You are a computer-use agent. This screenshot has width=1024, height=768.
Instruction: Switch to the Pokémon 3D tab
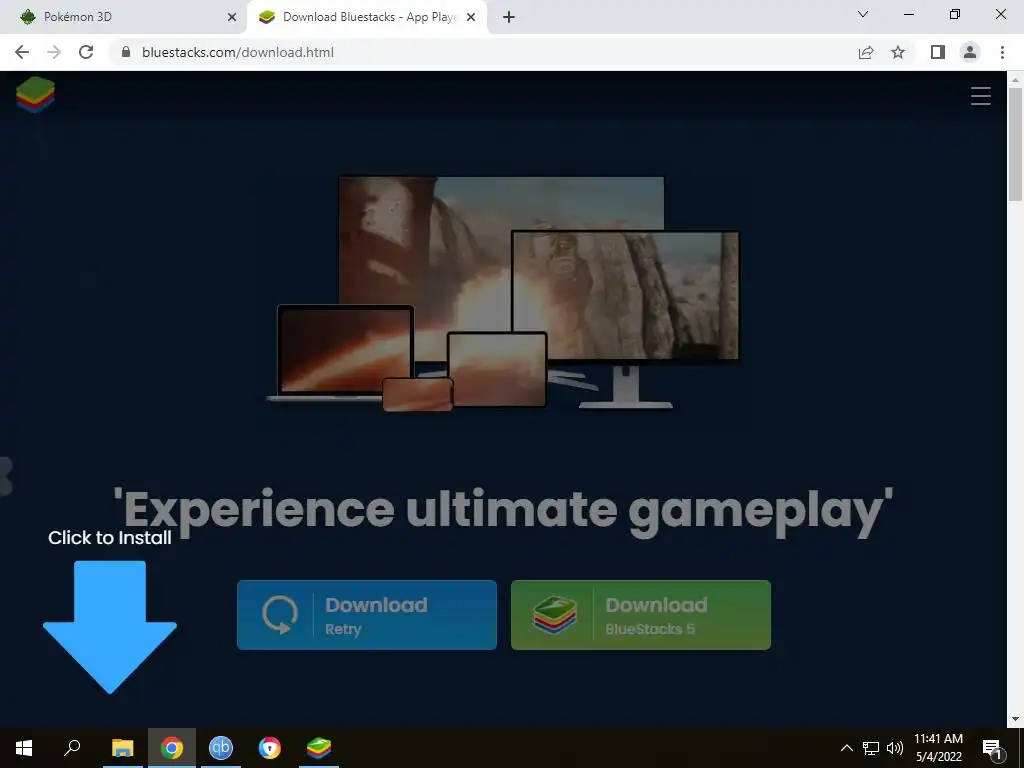click(124, 17)
